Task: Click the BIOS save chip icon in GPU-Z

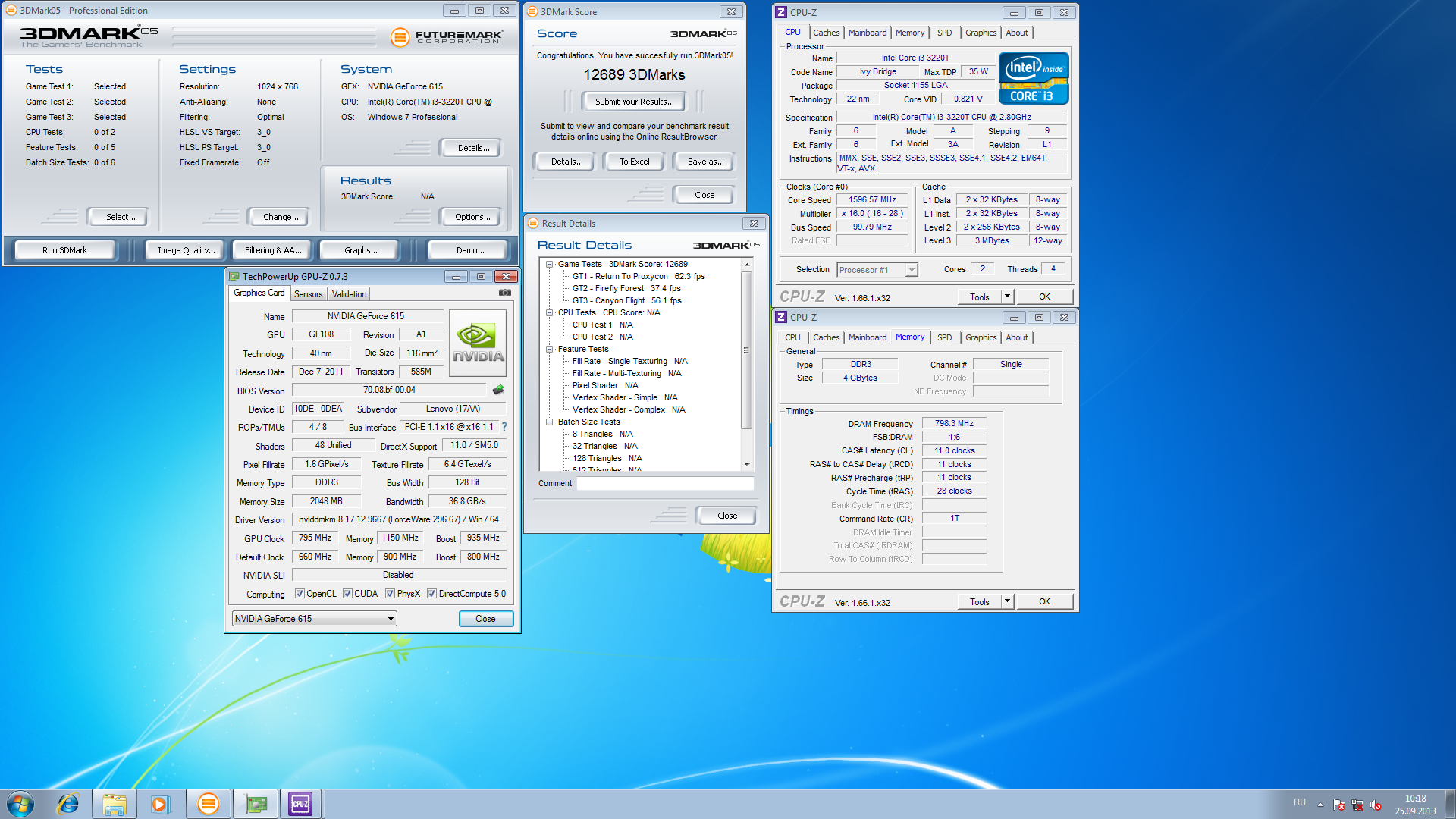Action: click(x=498, y=390)
